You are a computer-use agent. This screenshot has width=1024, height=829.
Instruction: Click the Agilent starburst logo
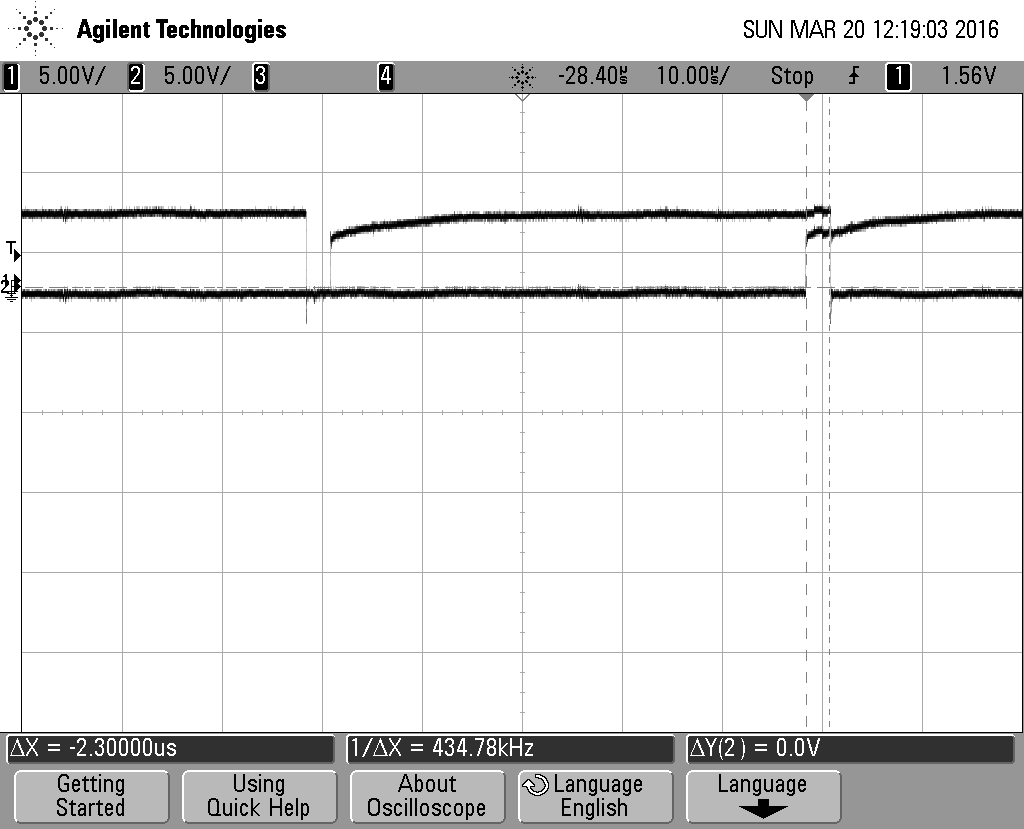pos(35,29)
